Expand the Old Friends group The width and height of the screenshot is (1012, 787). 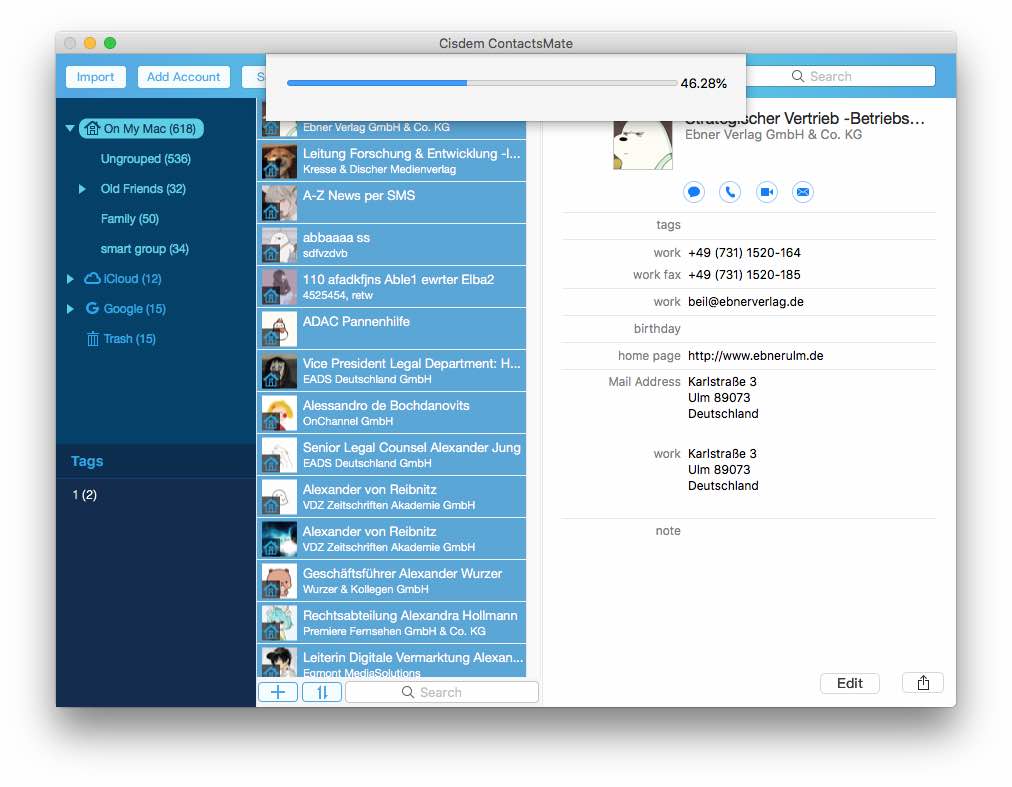click(82, 189)
